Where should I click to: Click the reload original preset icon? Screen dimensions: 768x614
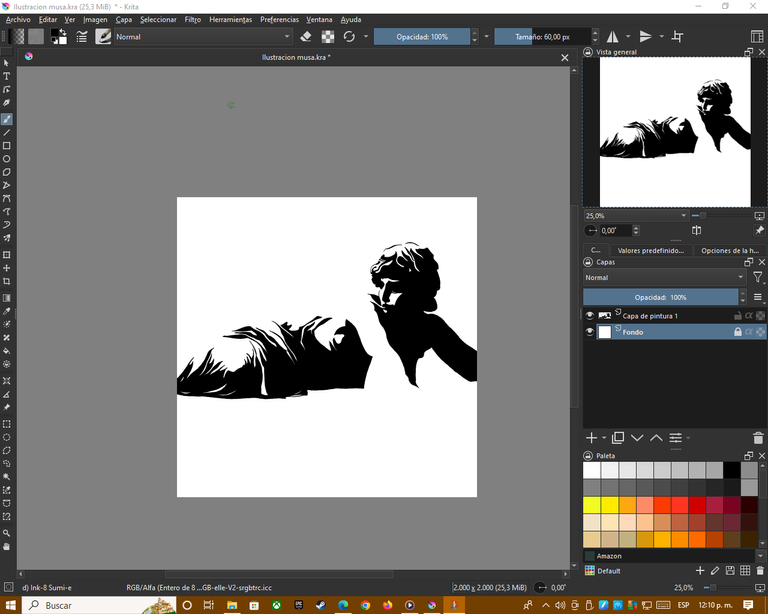pos(349,37)
